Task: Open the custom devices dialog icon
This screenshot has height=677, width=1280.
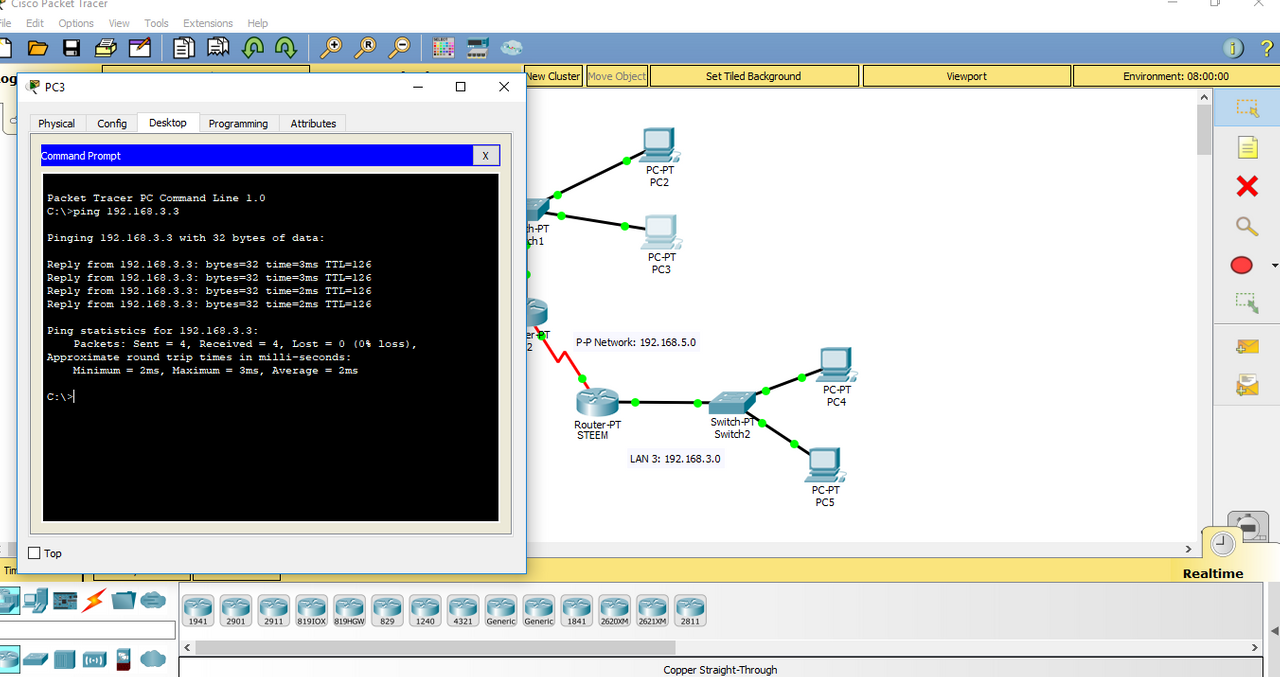Action: click(477, 47)
